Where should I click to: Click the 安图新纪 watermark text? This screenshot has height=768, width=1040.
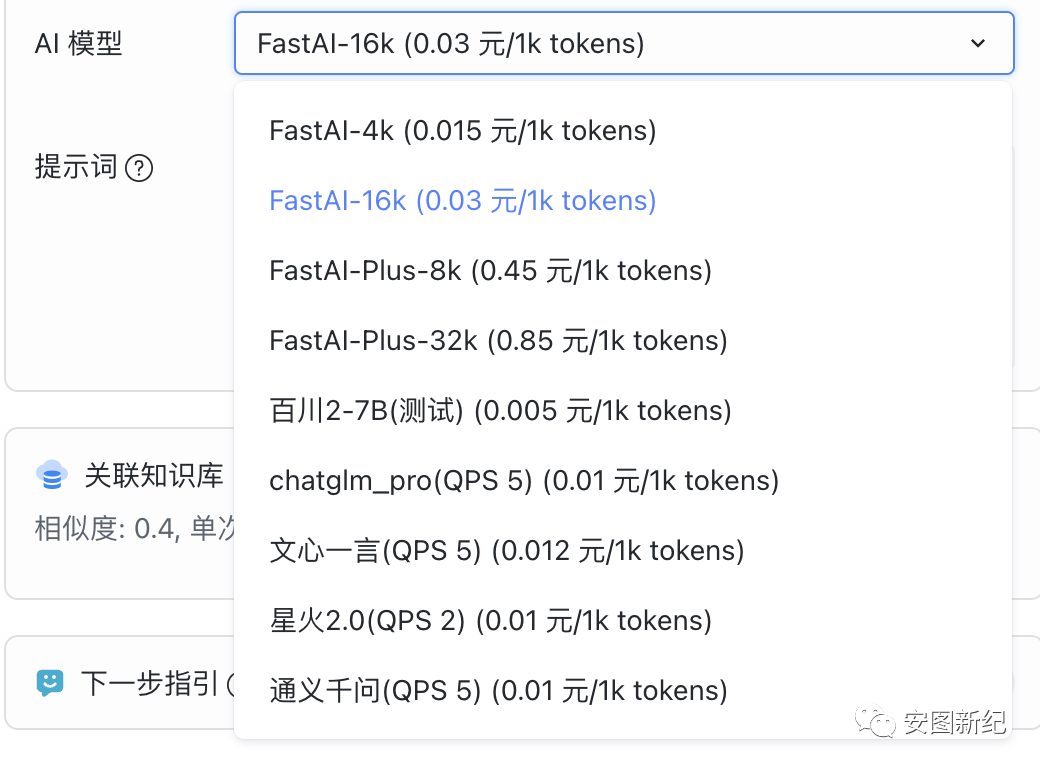955,721
